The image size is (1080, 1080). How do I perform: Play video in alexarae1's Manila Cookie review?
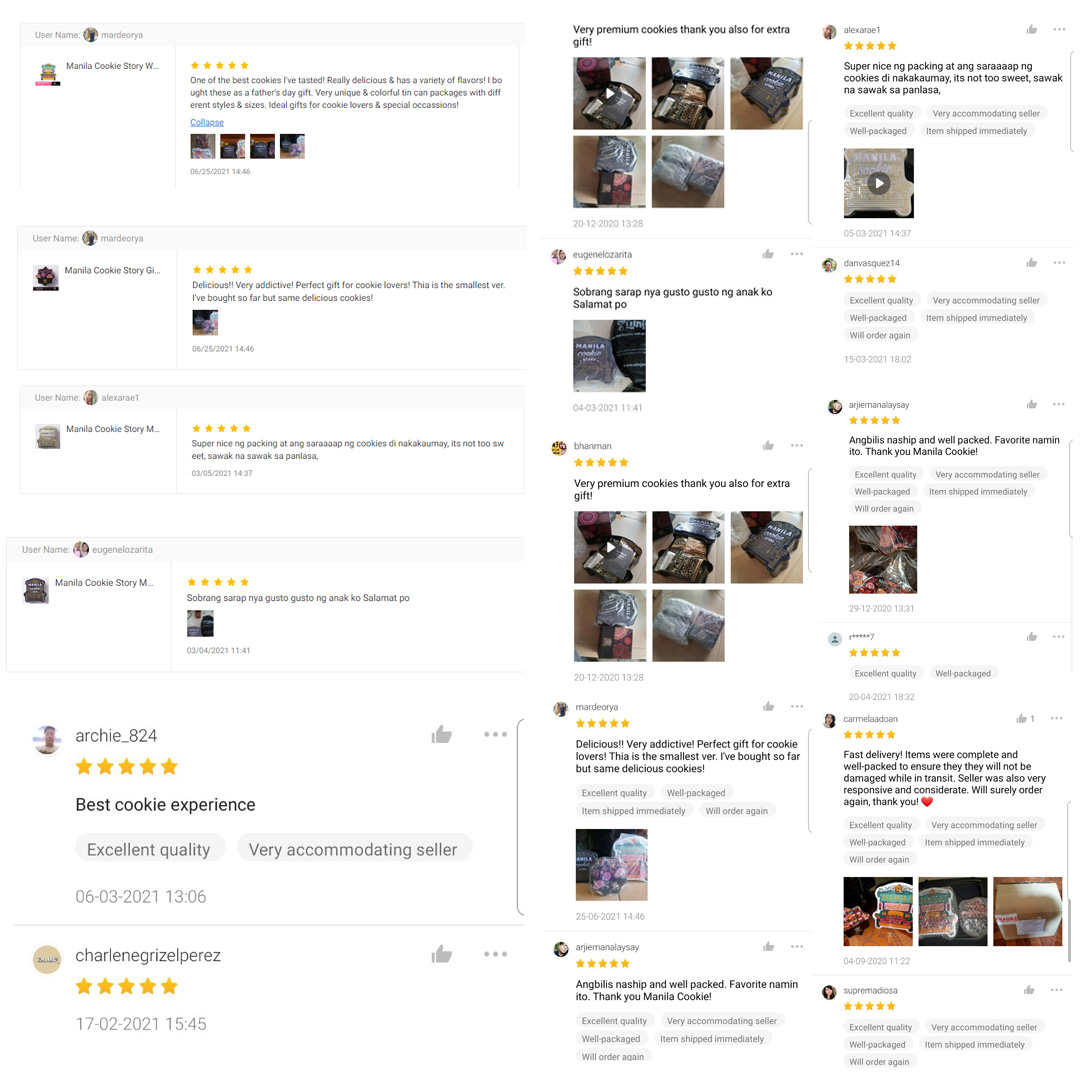(878, 183)
